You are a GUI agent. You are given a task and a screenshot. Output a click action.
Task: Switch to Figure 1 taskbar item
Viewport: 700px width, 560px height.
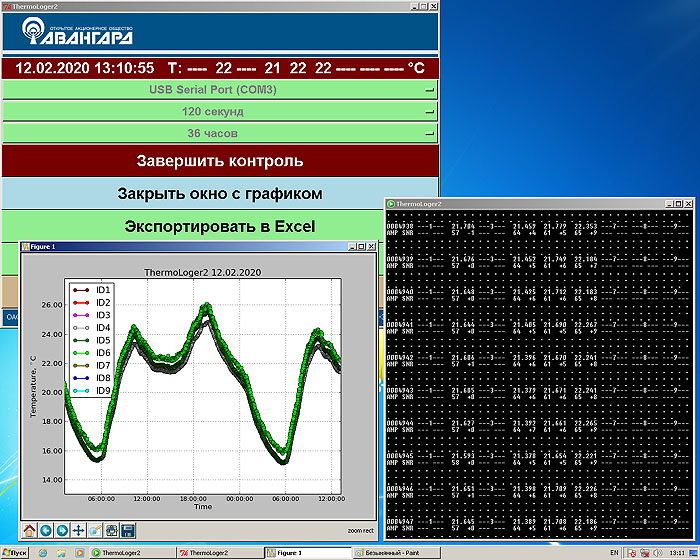tap(308, 553)
